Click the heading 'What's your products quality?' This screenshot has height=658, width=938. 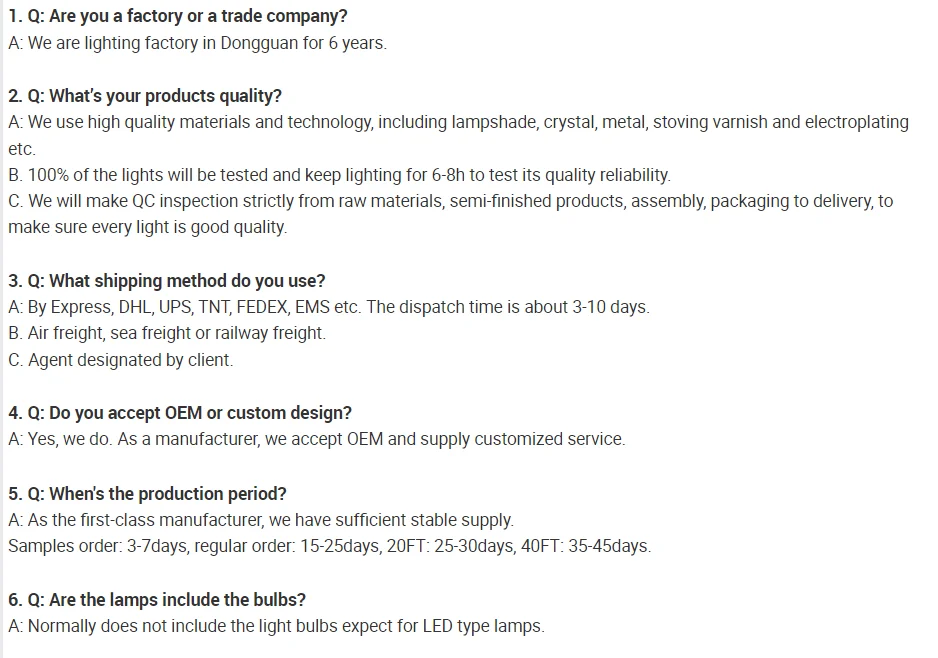[x=145, y=96]
